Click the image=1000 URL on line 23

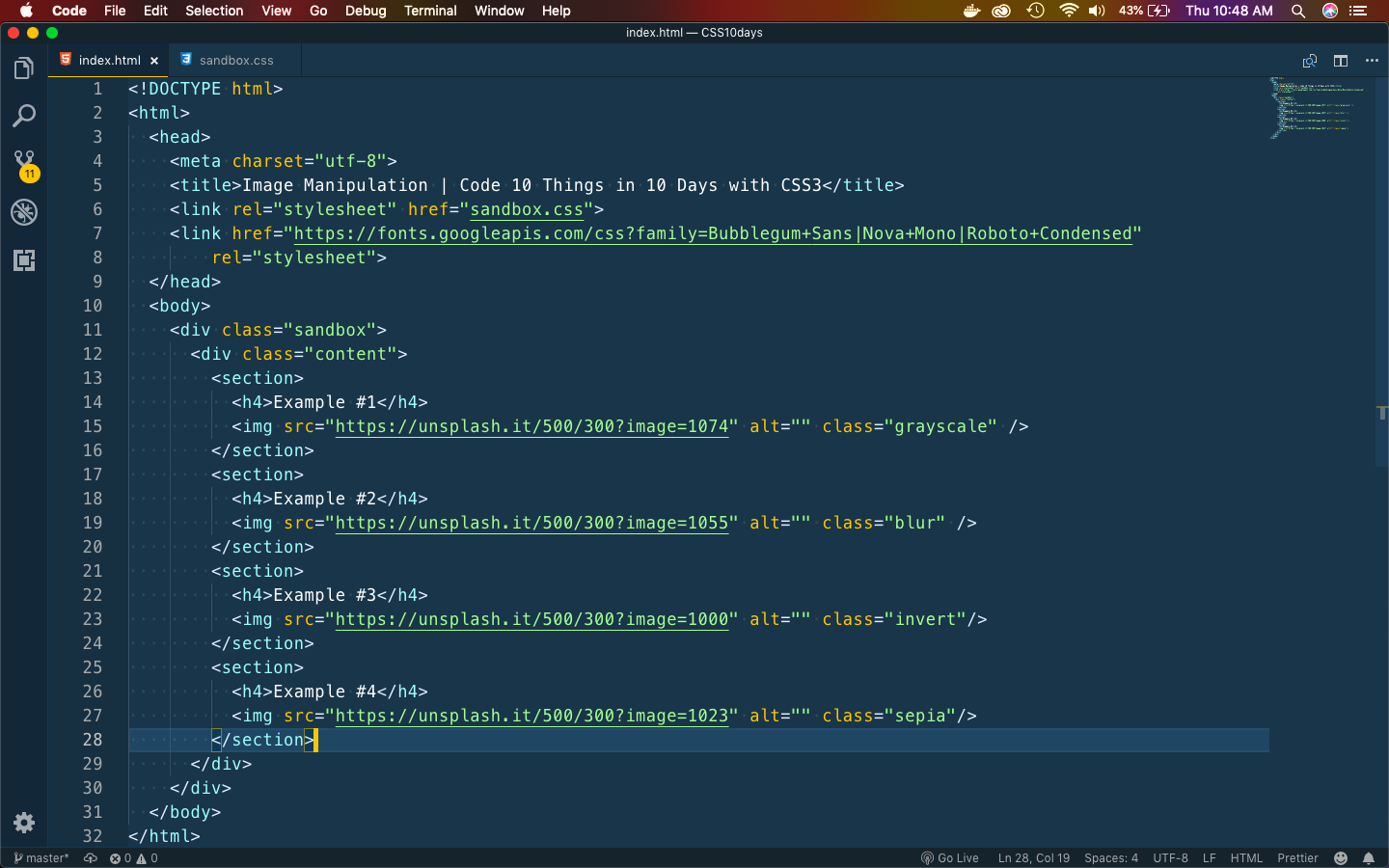pos(531,619)
